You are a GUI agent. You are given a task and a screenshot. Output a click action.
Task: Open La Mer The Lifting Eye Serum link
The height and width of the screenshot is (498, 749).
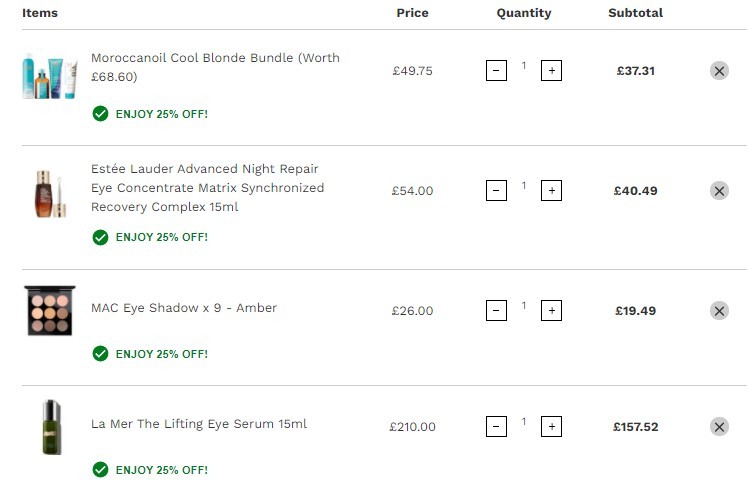coord(199,424)
